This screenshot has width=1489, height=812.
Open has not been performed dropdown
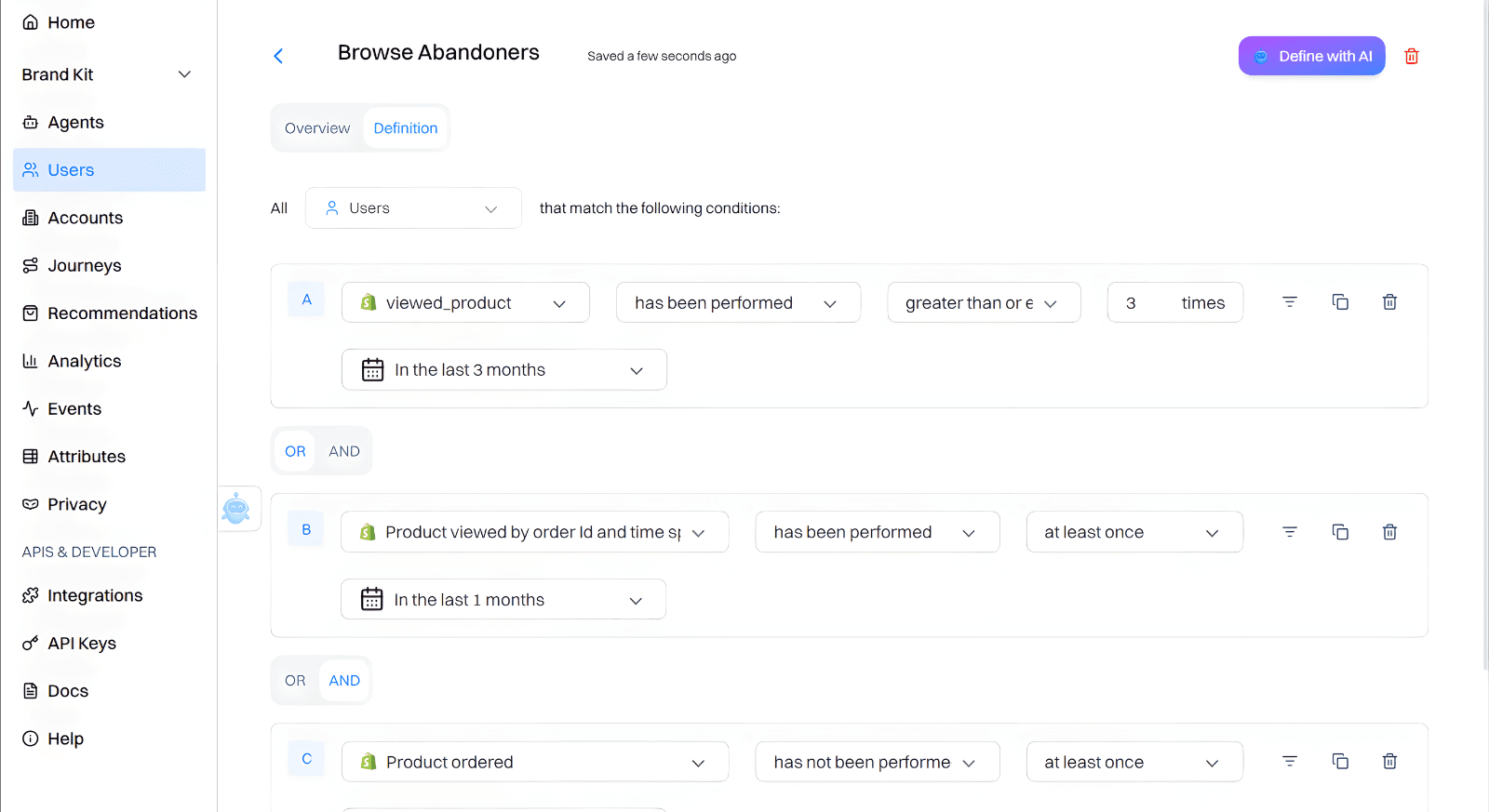(x=877, y=762)
